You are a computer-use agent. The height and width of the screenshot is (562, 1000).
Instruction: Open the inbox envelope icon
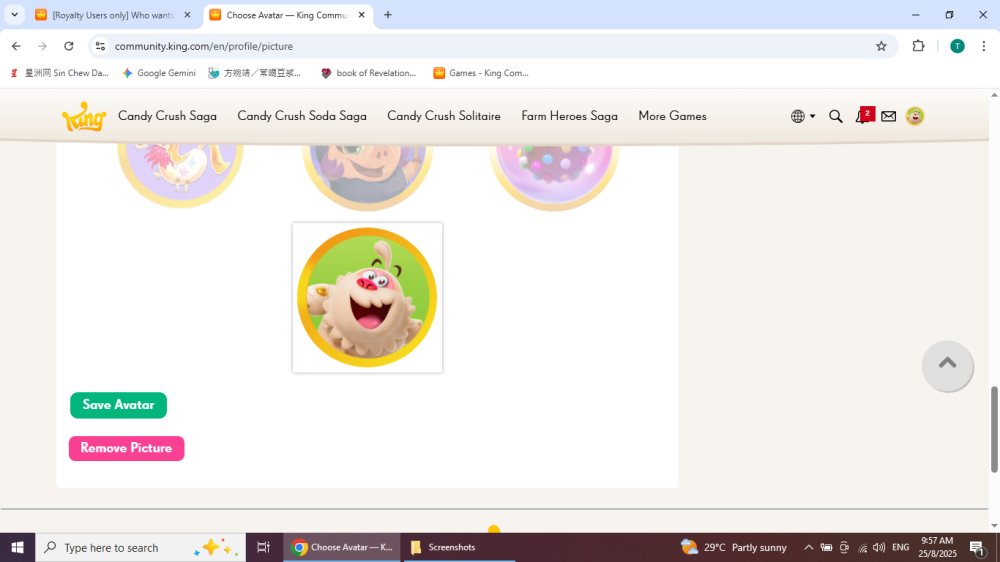(x=888, y=116)
